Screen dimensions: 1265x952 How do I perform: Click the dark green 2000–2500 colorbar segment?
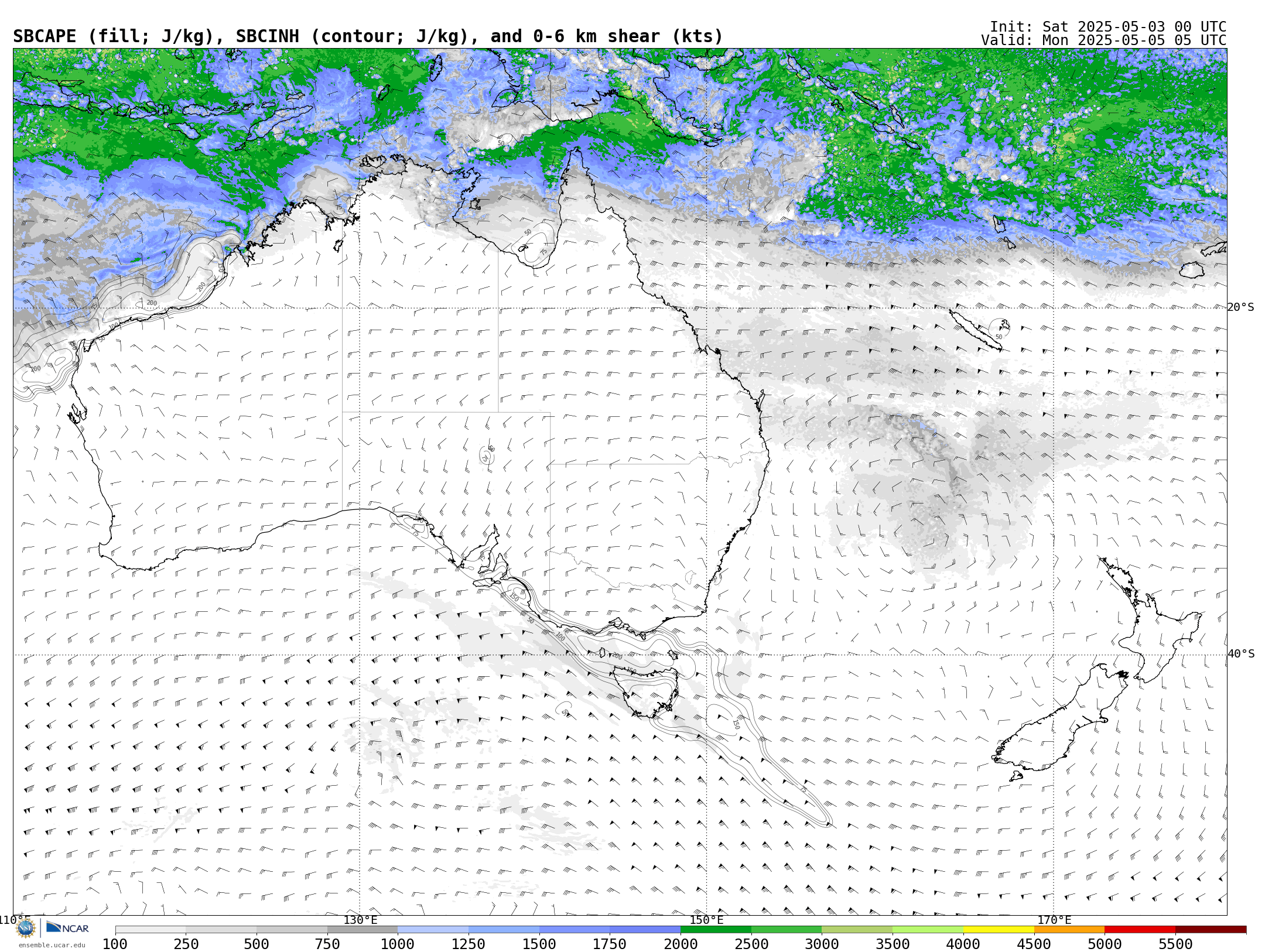716,930
